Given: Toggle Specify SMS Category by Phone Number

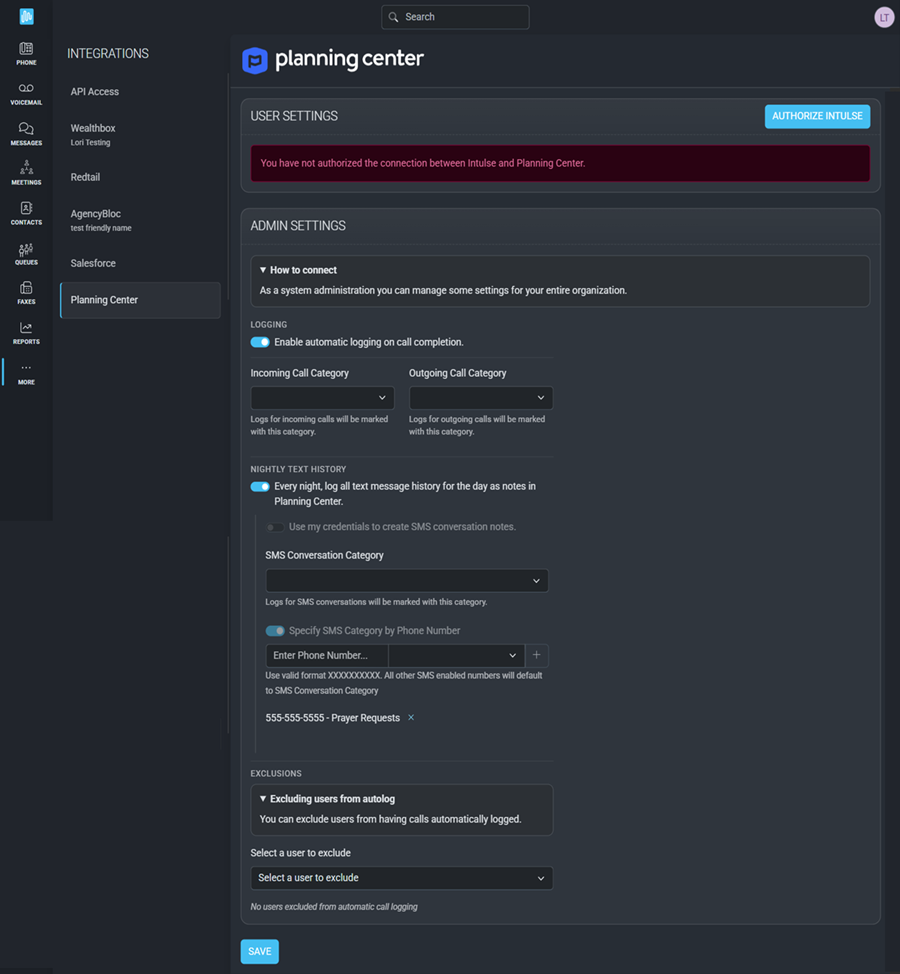Looking at the screenshot, I should (275, 631).
